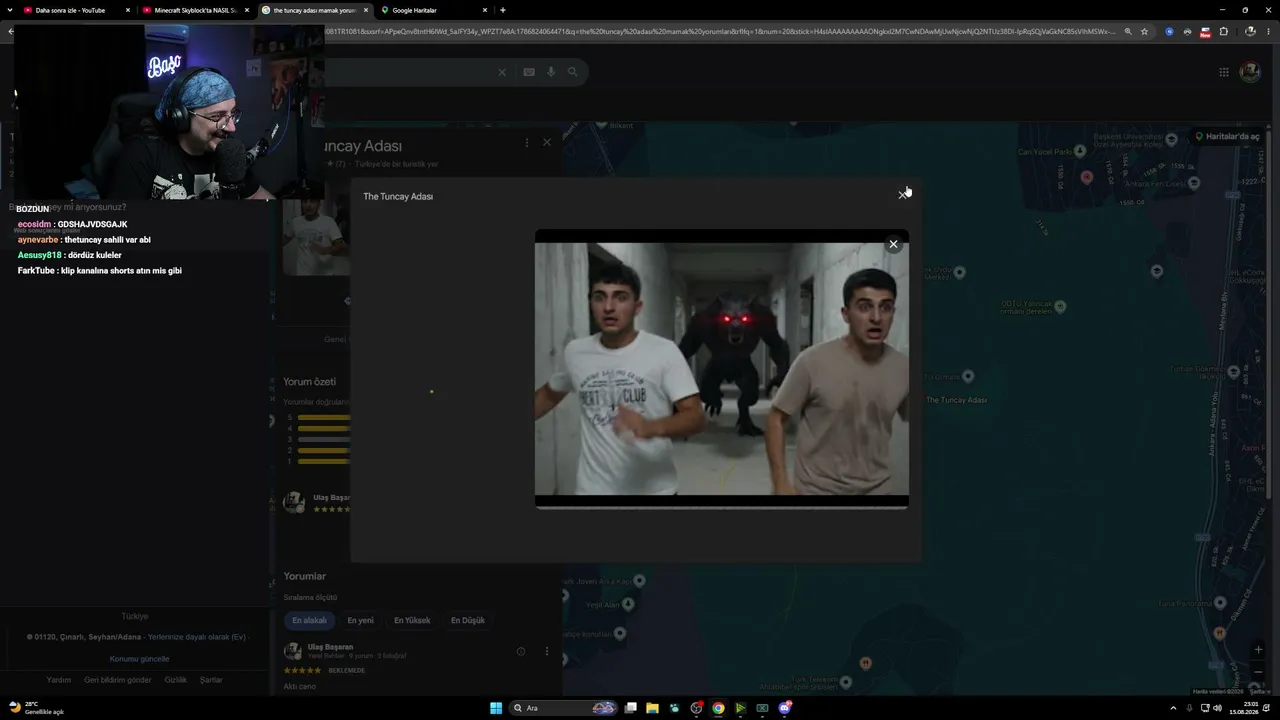Open the Google account avatar menu
This screenshot has height=720, width=1280.
point(1249,72)
